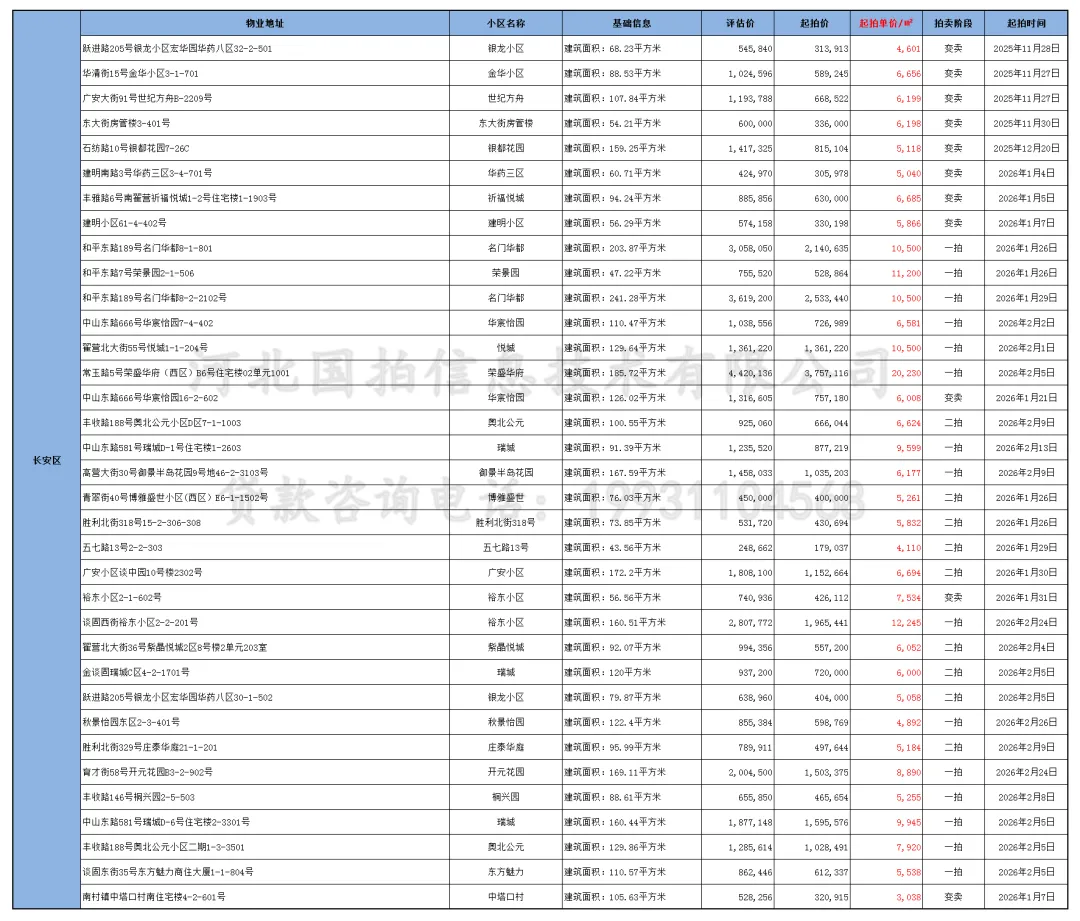Select auction date 2025年11月28日
The image size is (1080, 921).
(x=1026, y=49)
